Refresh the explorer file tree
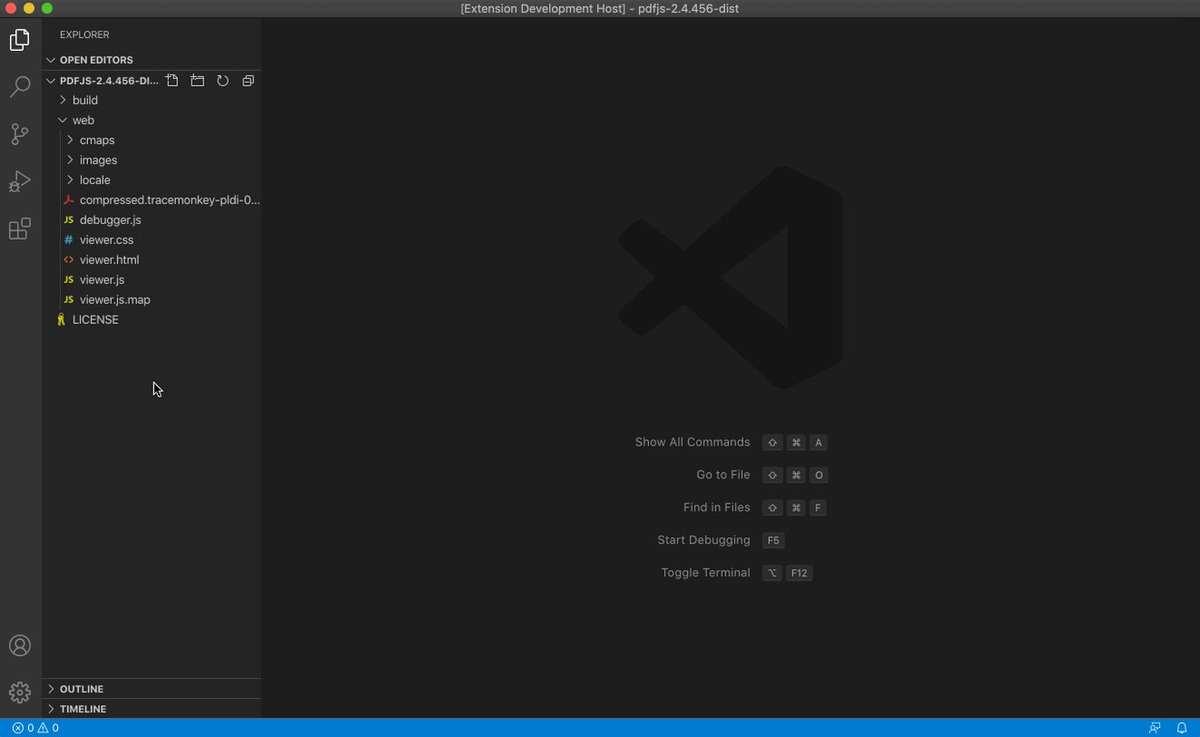 coord(223,80)
